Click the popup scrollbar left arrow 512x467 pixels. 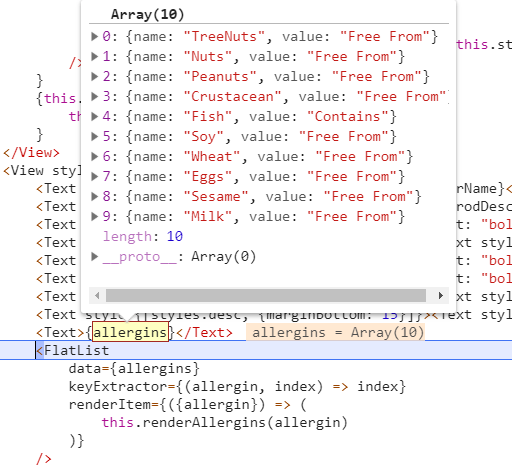click(x=97, y=296)
